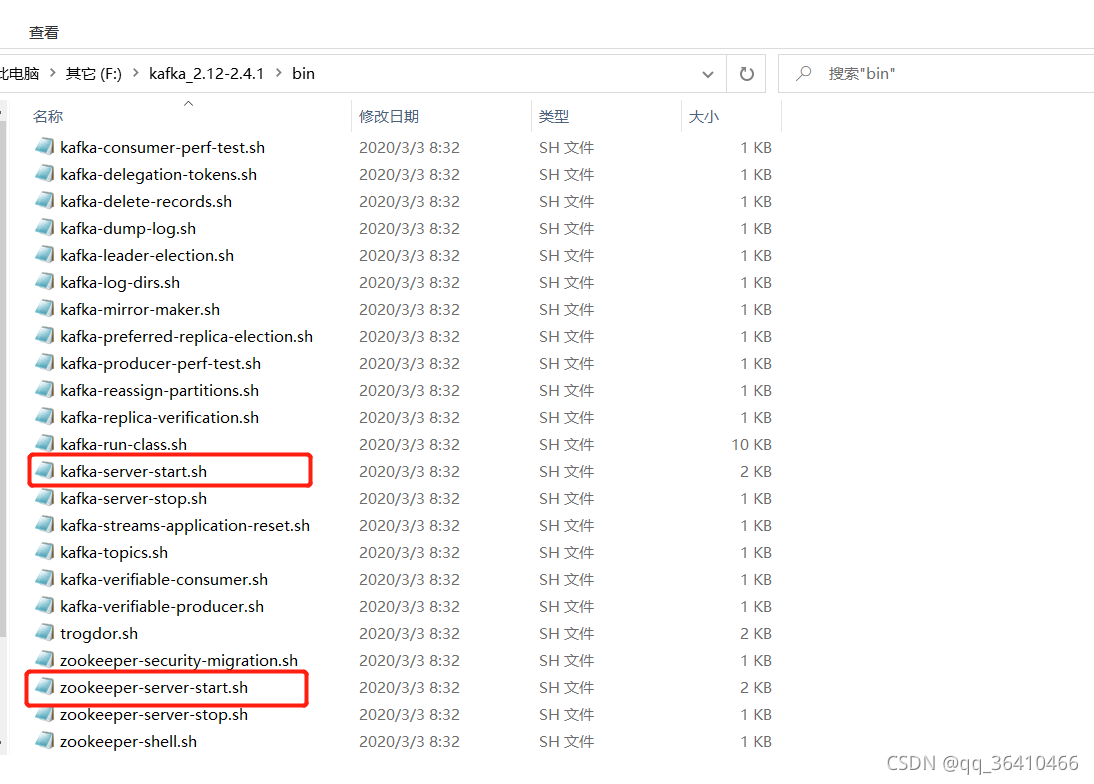Screen dimensions: 1094x784
Task: Click the kafka-replica-verification.sh file icon
Action: click(45, 417)
